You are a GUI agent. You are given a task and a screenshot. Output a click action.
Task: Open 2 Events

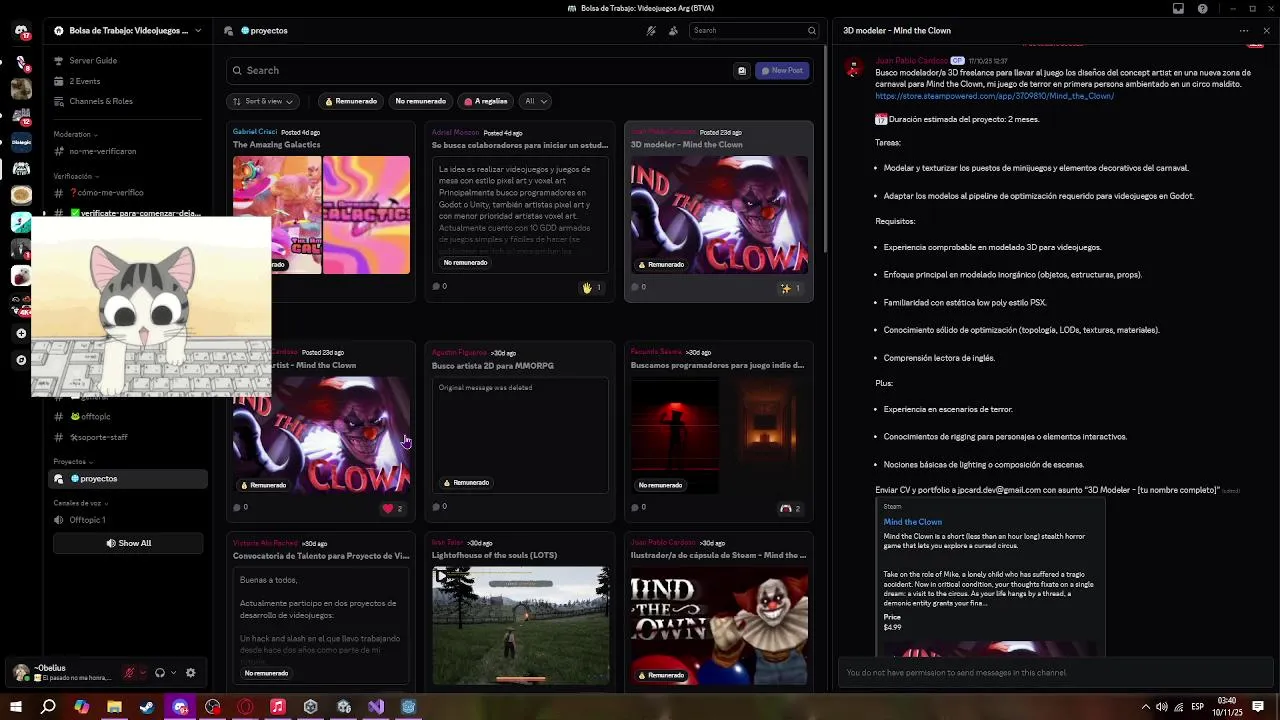tap(85, 81)
